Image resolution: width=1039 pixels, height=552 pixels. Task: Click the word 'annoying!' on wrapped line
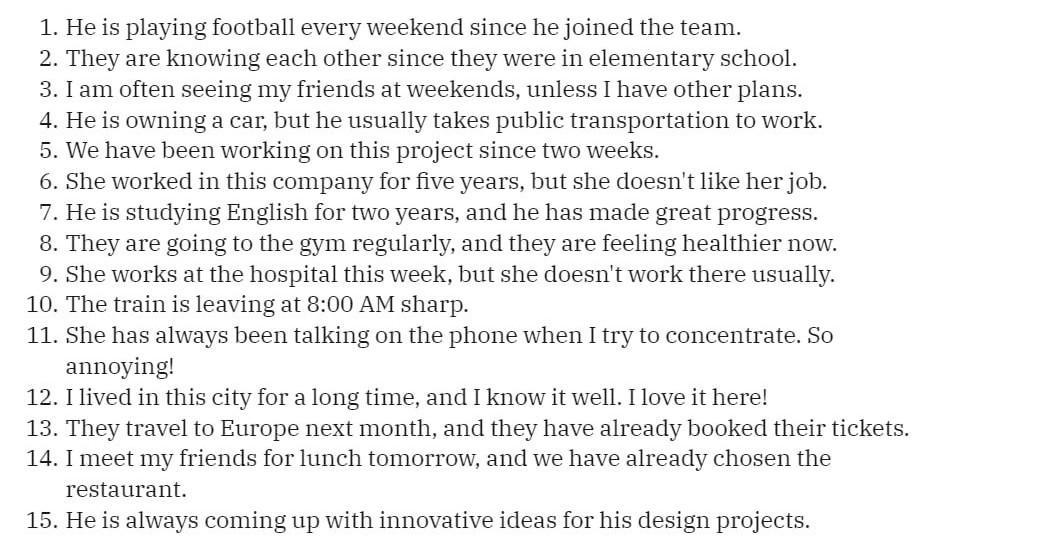pos(119,366)
